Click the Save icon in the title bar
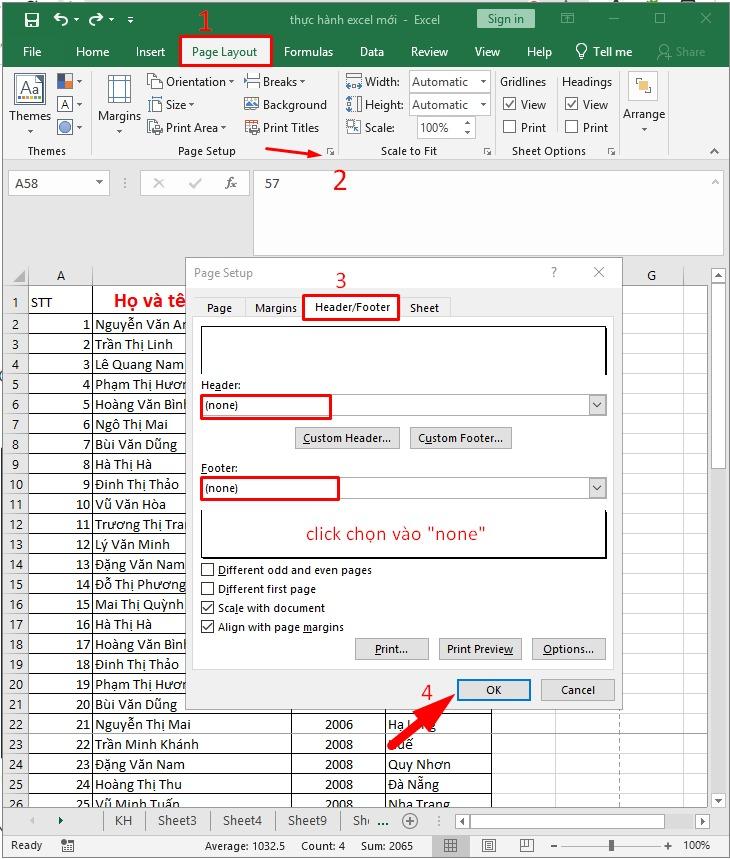This screenshot has width=730, height=859. point(32,20)
